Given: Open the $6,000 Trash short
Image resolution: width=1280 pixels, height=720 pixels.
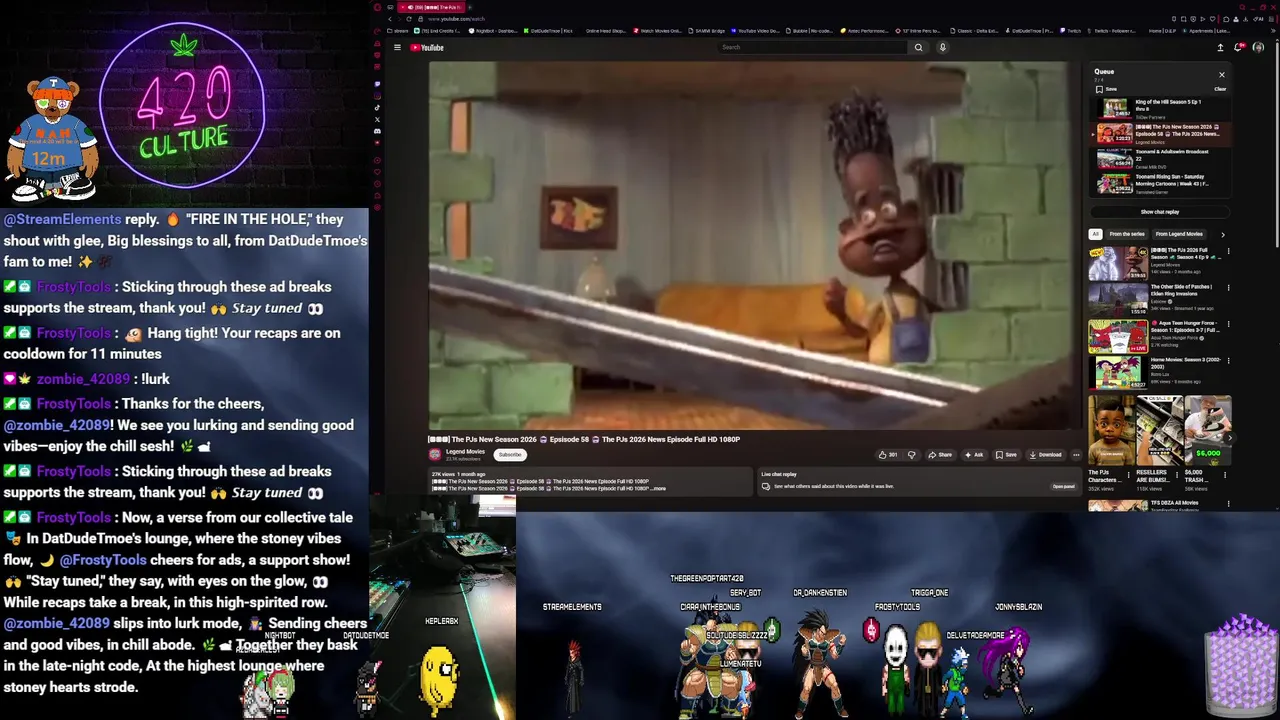Looking at the screenshot, I should click(x=1207, y=432).
